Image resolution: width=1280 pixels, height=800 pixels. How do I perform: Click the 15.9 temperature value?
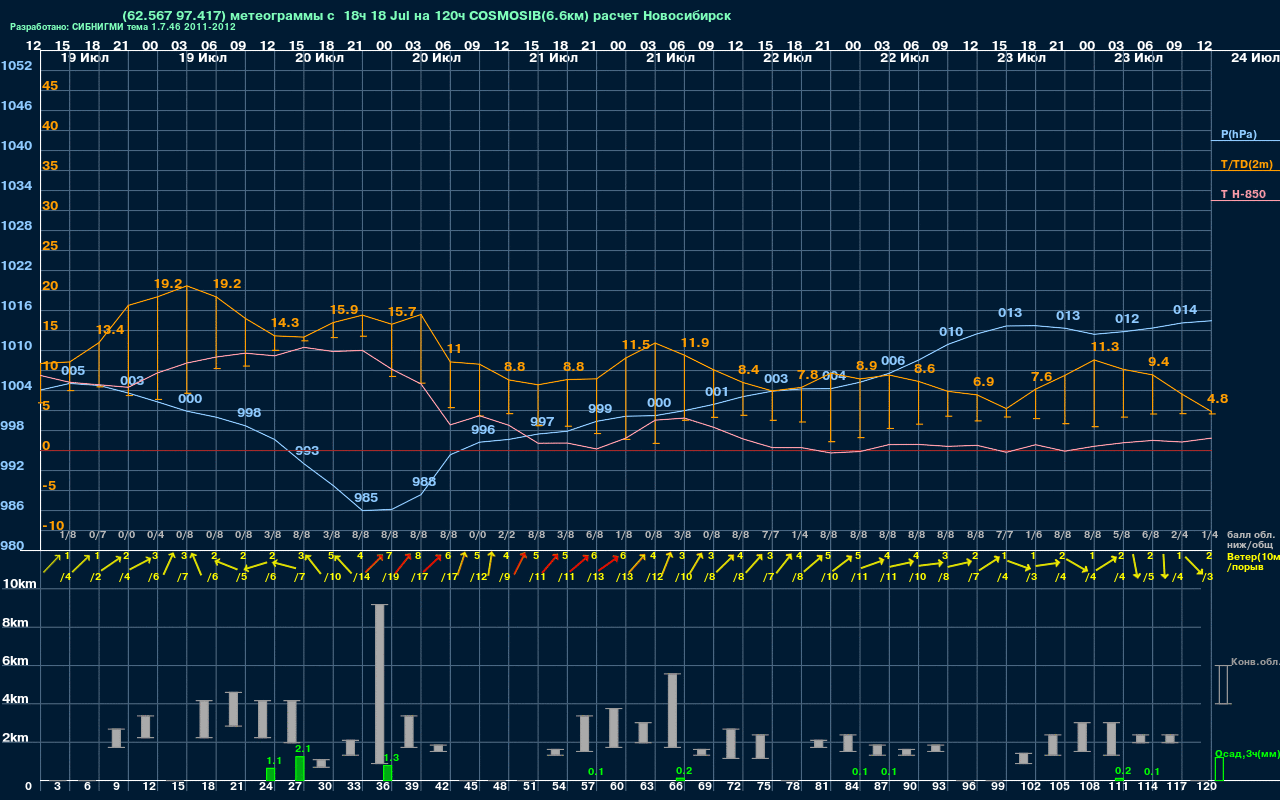344,310
